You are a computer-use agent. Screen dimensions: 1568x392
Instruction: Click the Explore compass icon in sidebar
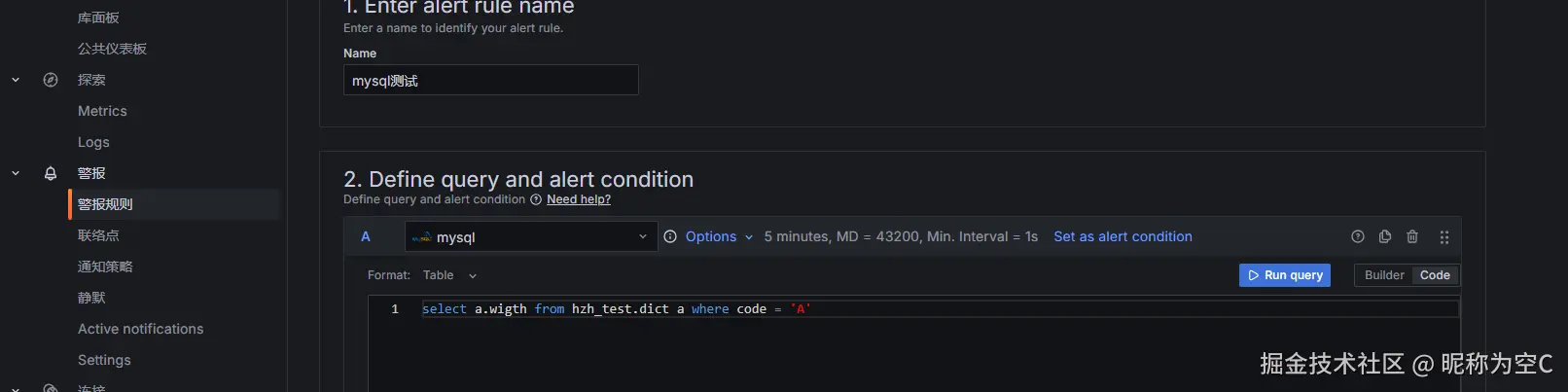[x=51, y=80]
